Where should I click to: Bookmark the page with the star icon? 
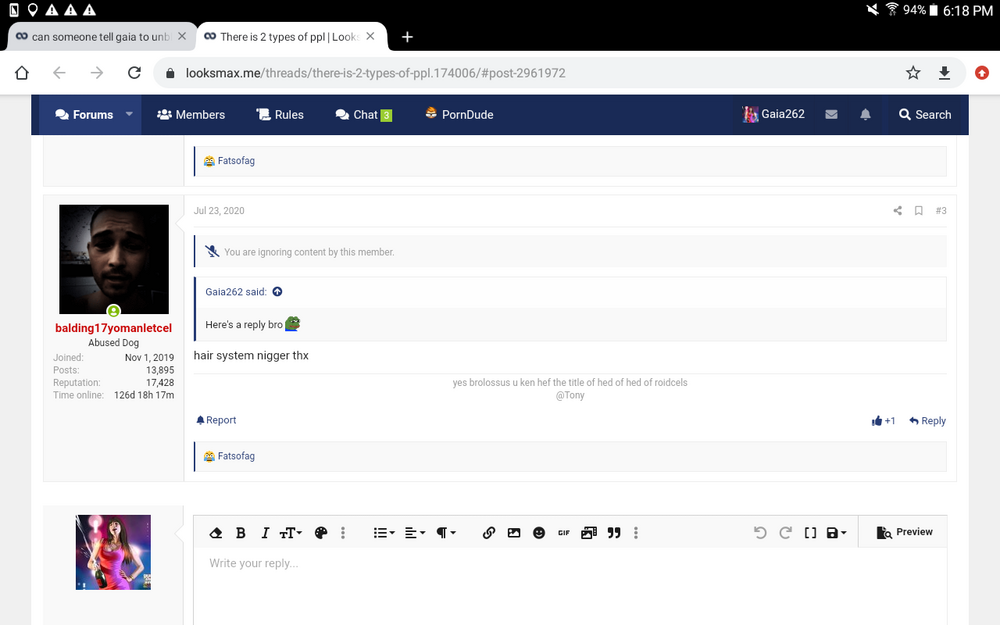[913, 73]
